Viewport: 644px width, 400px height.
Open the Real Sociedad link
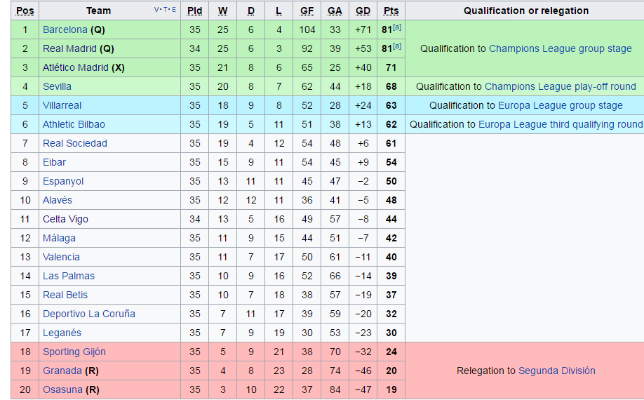coord(75,143)
